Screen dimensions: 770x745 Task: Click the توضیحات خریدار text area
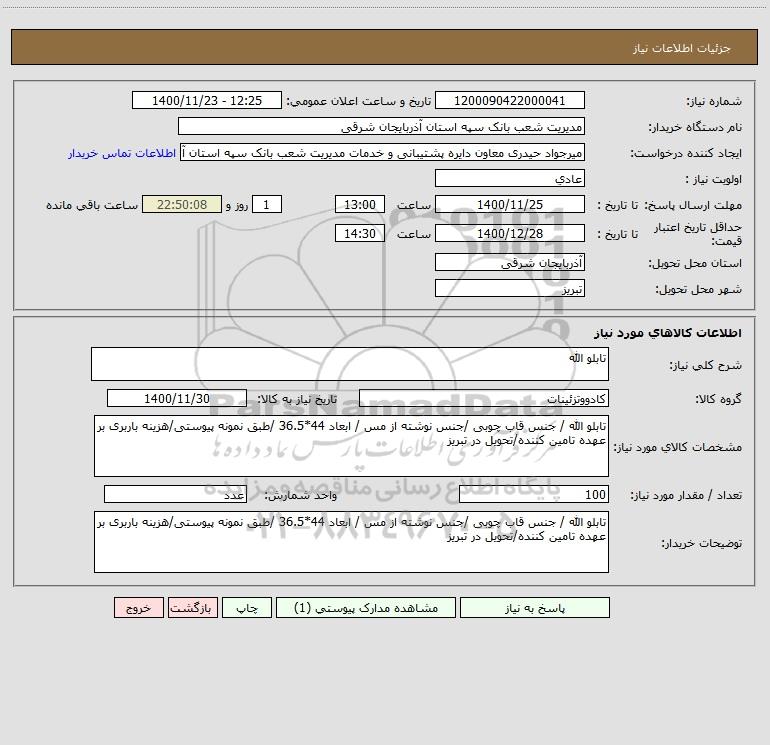(x=351, y=542)
